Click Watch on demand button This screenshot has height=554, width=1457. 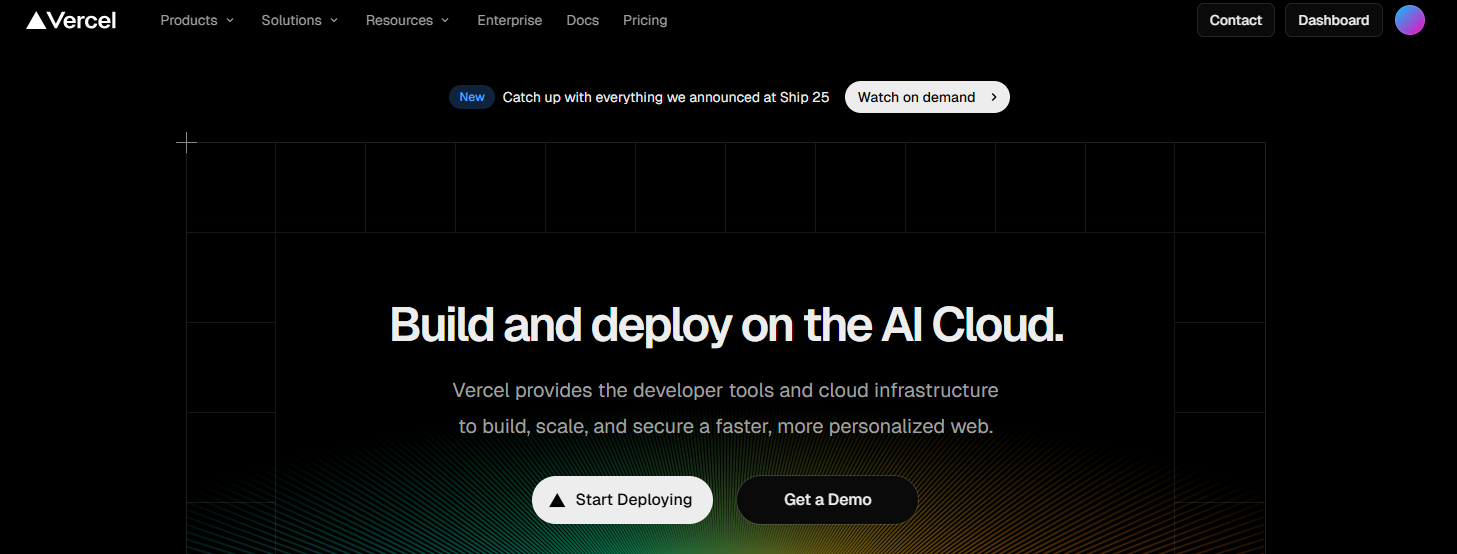[x=927, y=97]
